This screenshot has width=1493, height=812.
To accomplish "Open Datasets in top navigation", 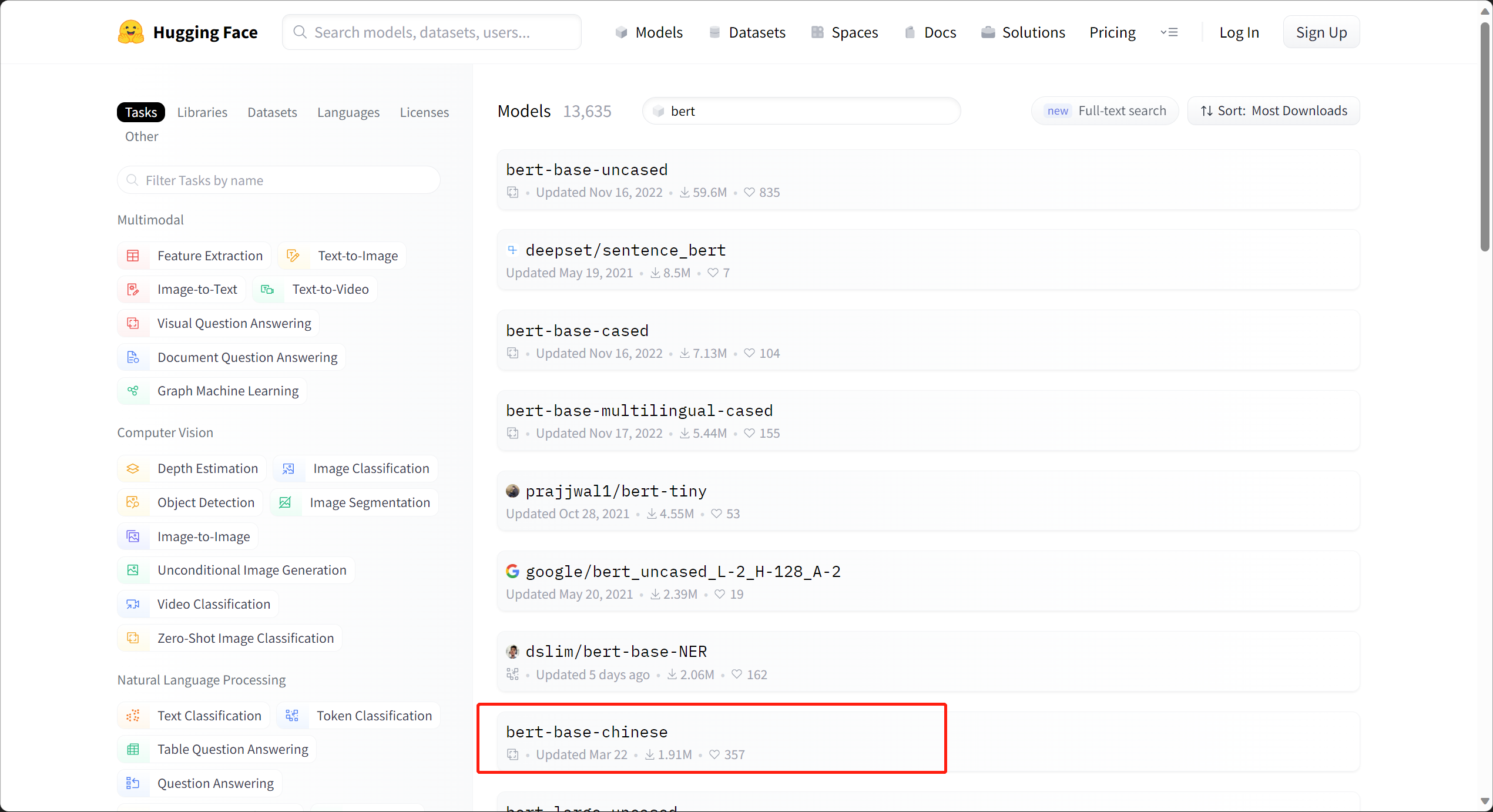I will (747, 32).
